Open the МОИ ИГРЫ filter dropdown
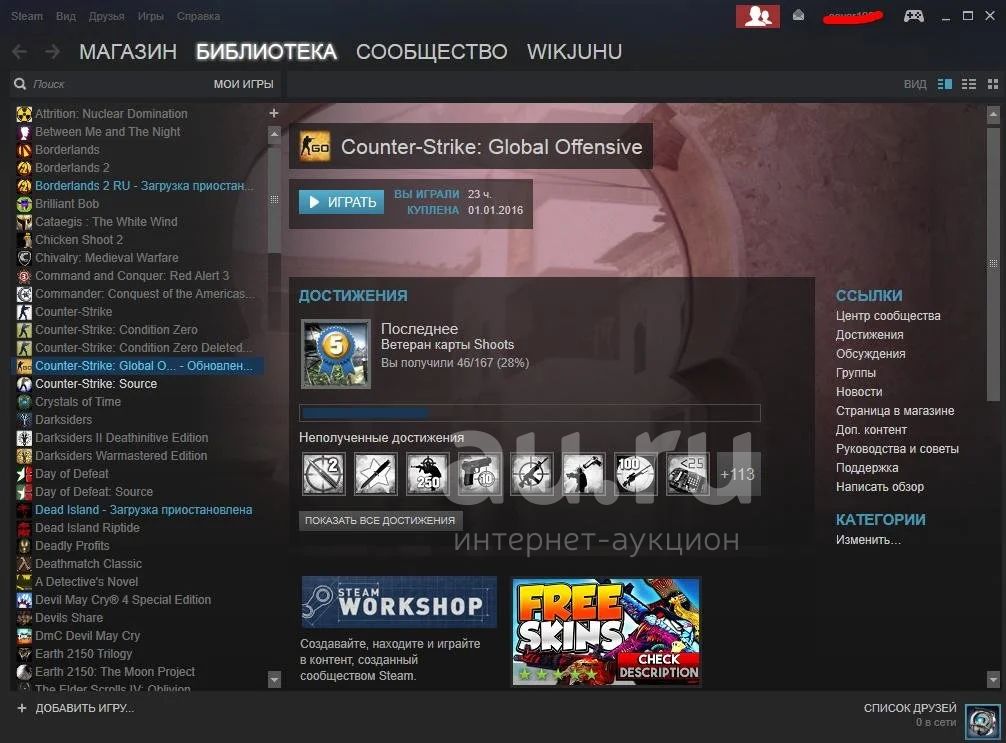1006x743 pixels. pyautogui.click(x=243, y=84)
